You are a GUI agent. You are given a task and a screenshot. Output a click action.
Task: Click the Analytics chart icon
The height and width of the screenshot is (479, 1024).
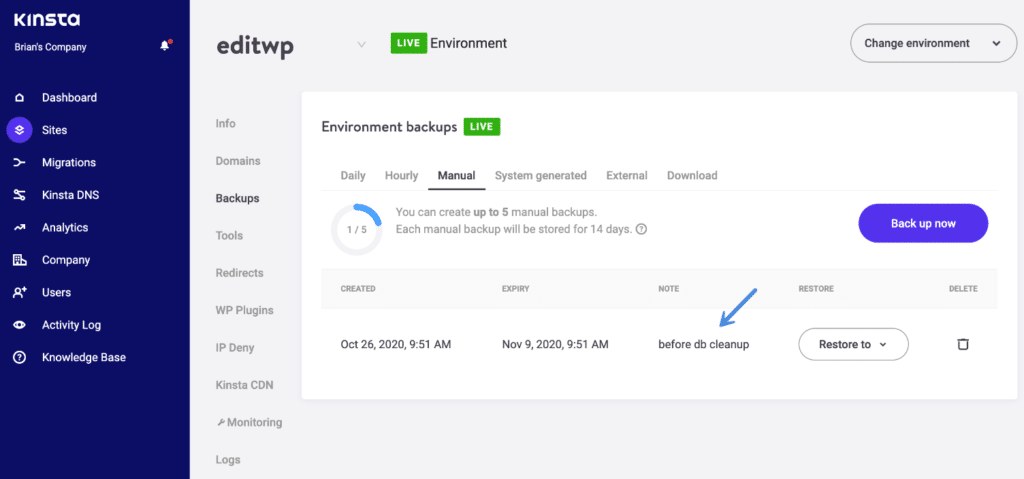tap(20, 227)
